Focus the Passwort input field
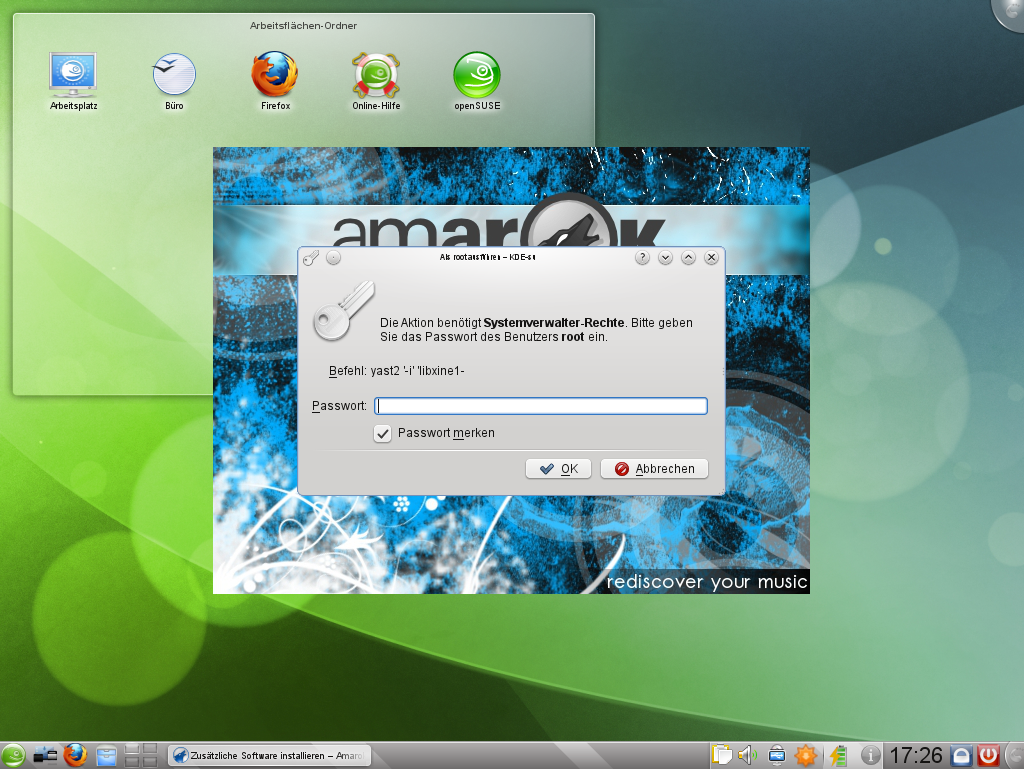1024x769 pixels. 541,406
